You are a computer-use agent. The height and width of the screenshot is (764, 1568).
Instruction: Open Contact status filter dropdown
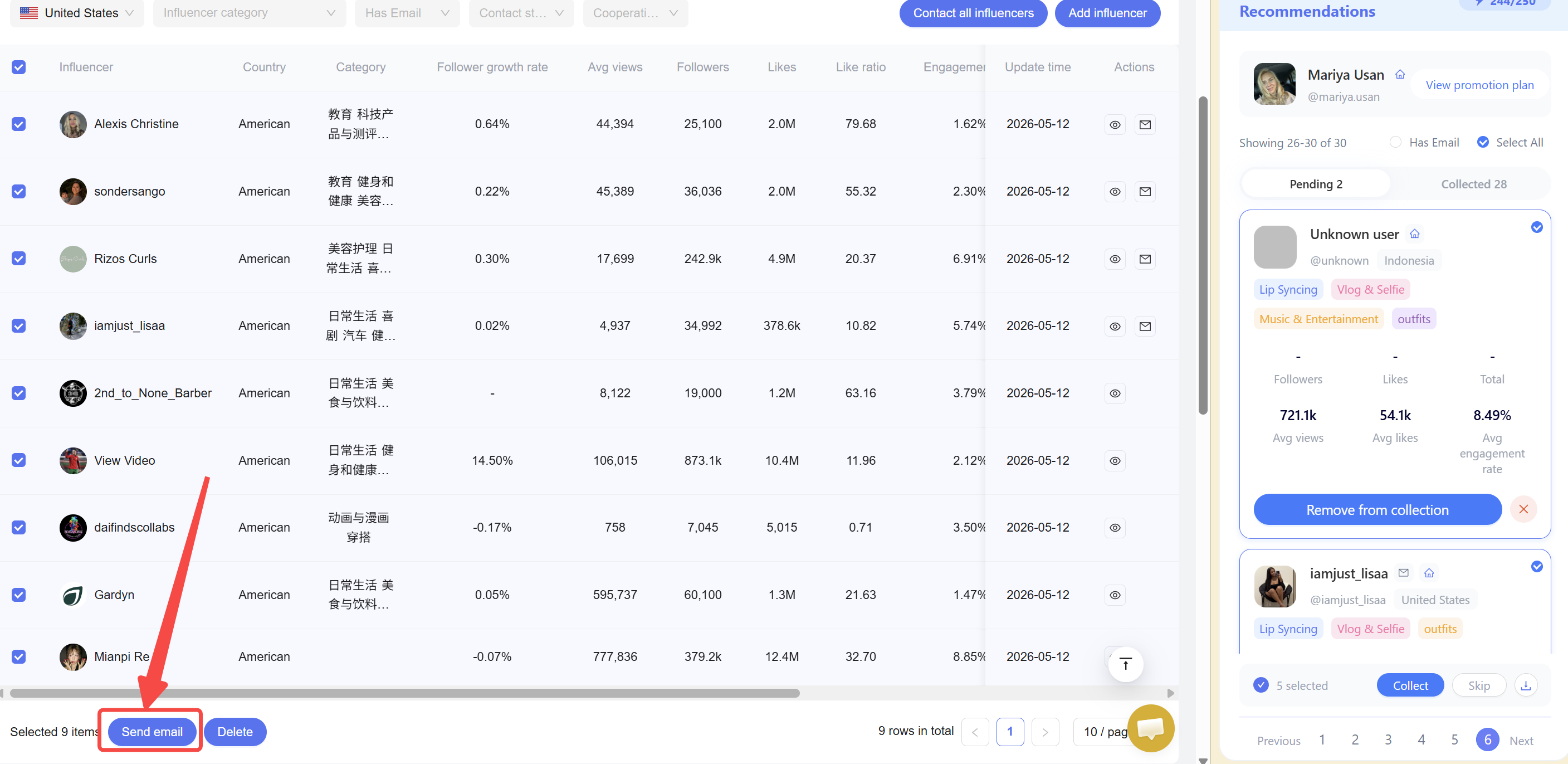click(x=521, y=13)
